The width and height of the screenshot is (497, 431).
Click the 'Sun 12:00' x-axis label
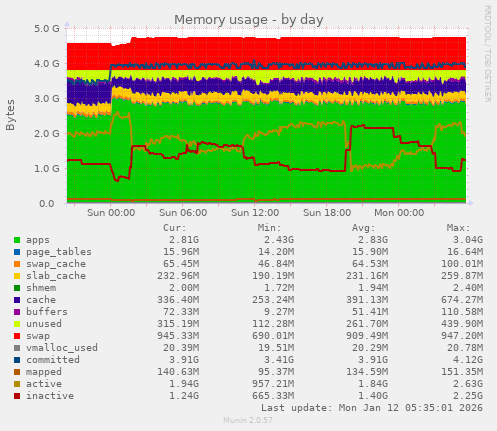[255, 213]
